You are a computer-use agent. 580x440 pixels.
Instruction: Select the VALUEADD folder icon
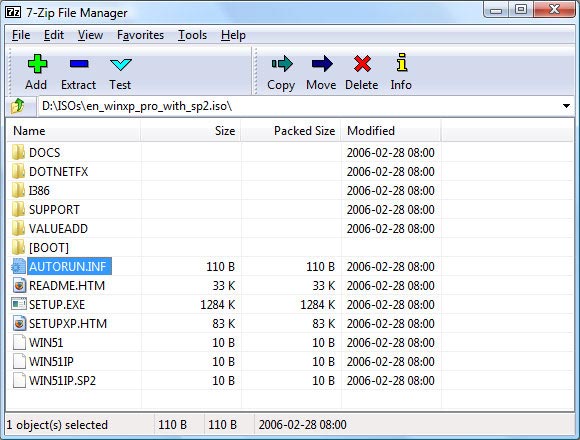[18, 228]
